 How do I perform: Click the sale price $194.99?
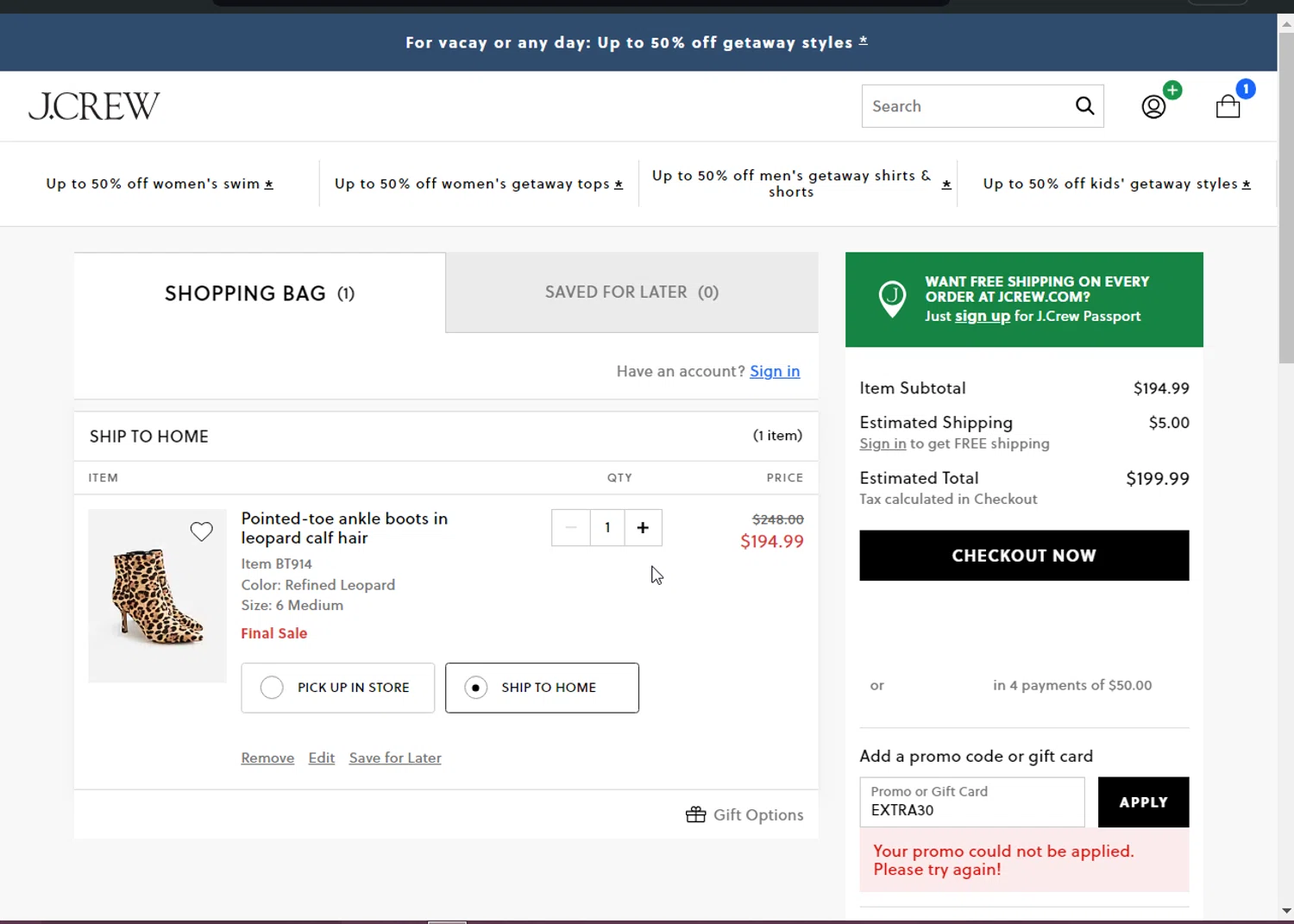772,542
